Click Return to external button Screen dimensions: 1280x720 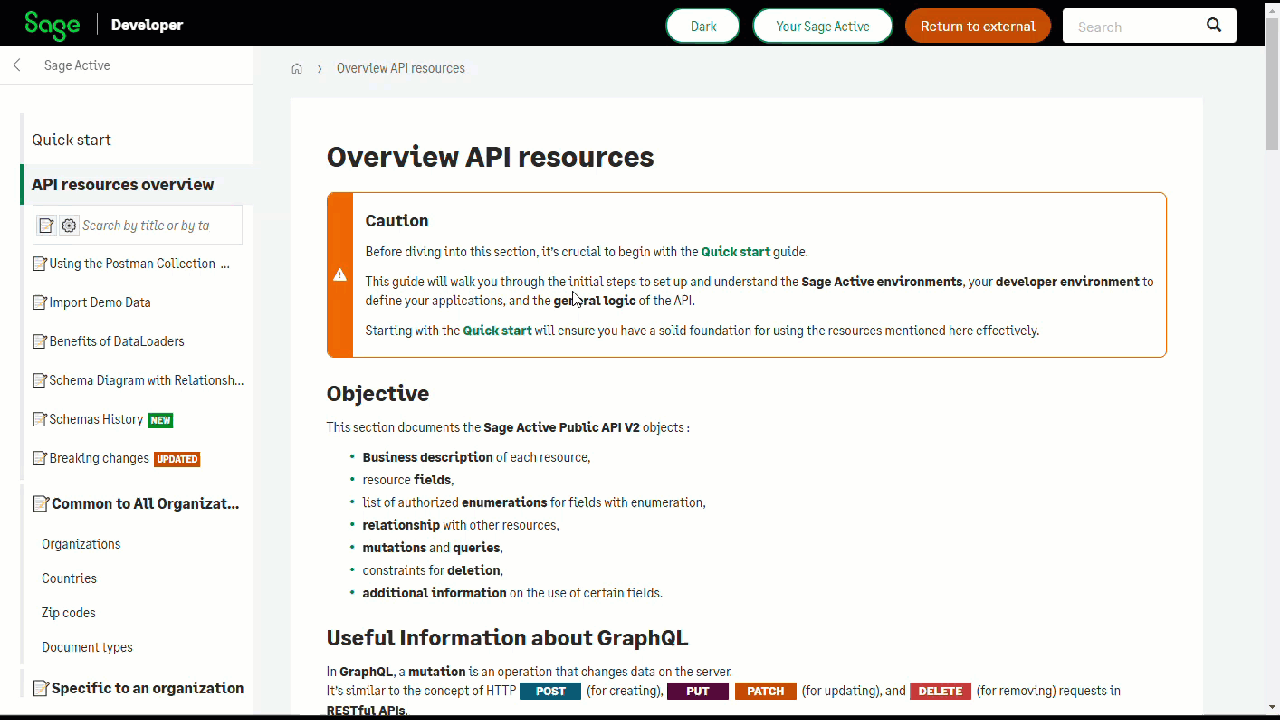point(978,26)
